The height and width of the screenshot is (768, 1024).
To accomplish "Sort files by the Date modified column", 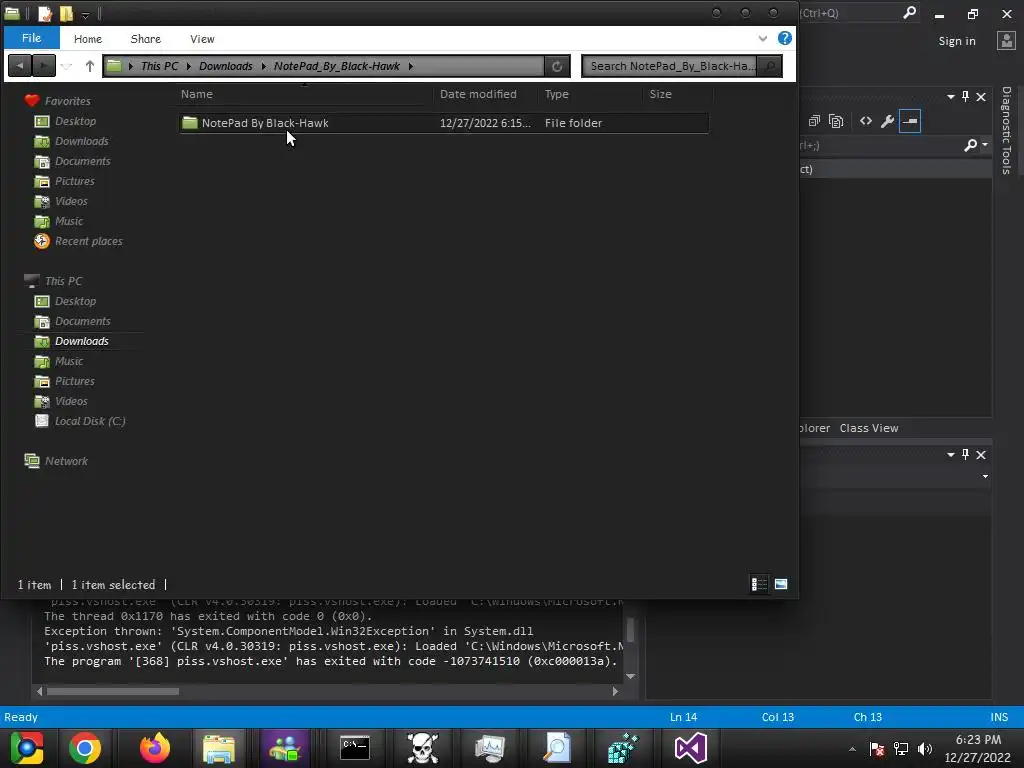I will click(x=478, y=94).
